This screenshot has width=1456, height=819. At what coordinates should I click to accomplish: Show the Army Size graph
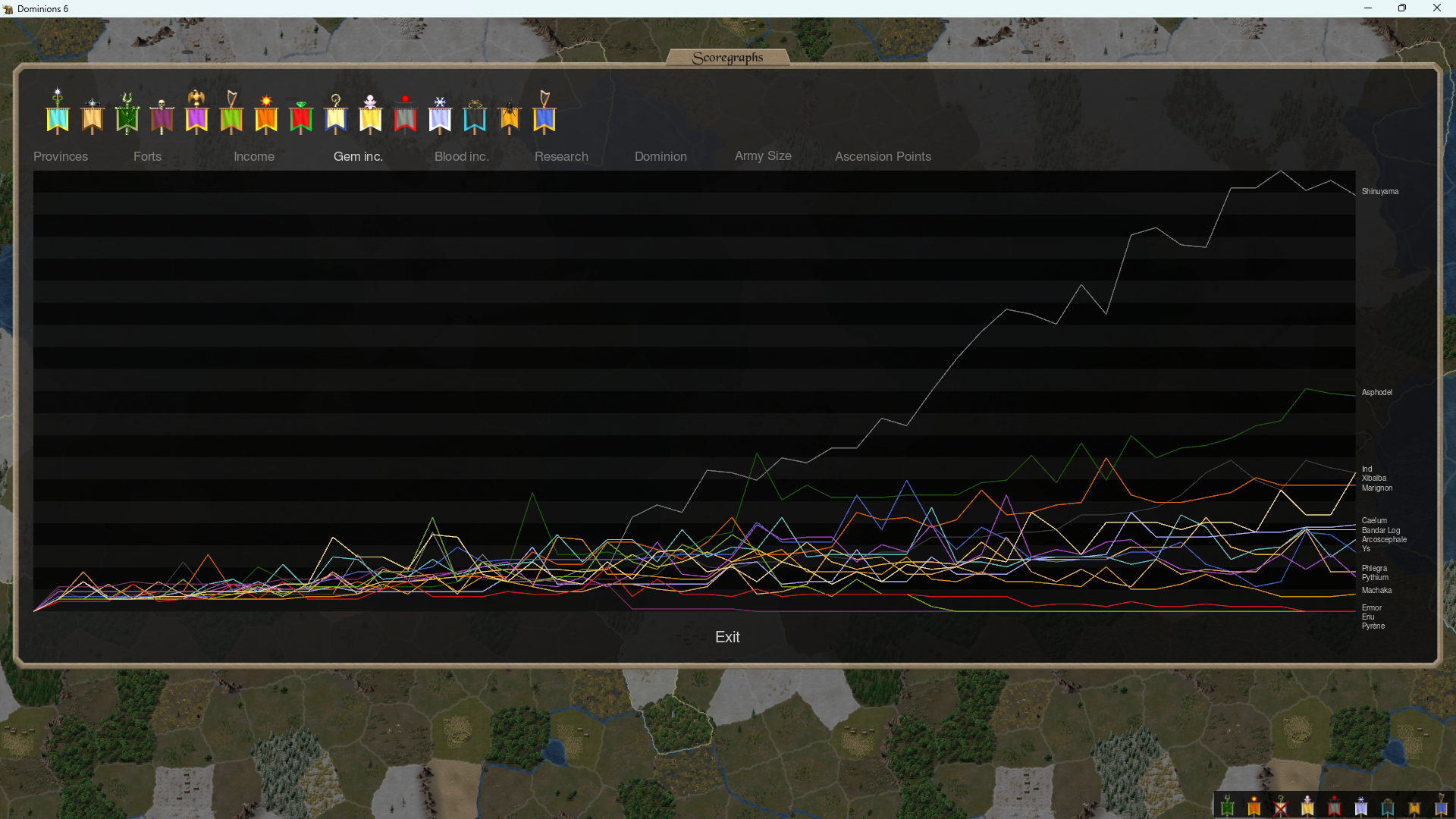(763, 155)
